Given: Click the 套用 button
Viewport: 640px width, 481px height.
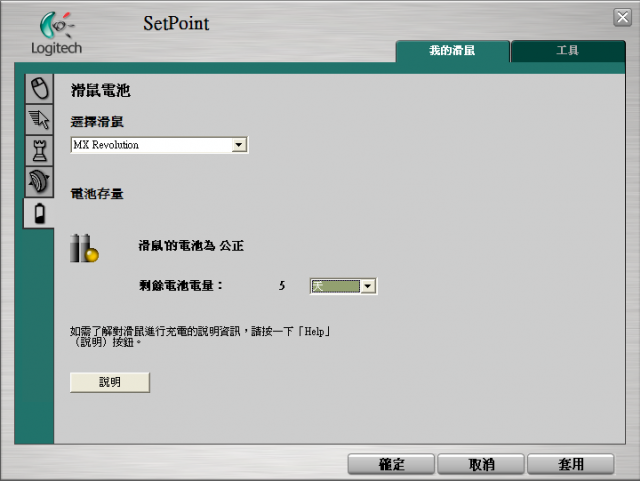Looking at the screenshot, I should (571, 464).
